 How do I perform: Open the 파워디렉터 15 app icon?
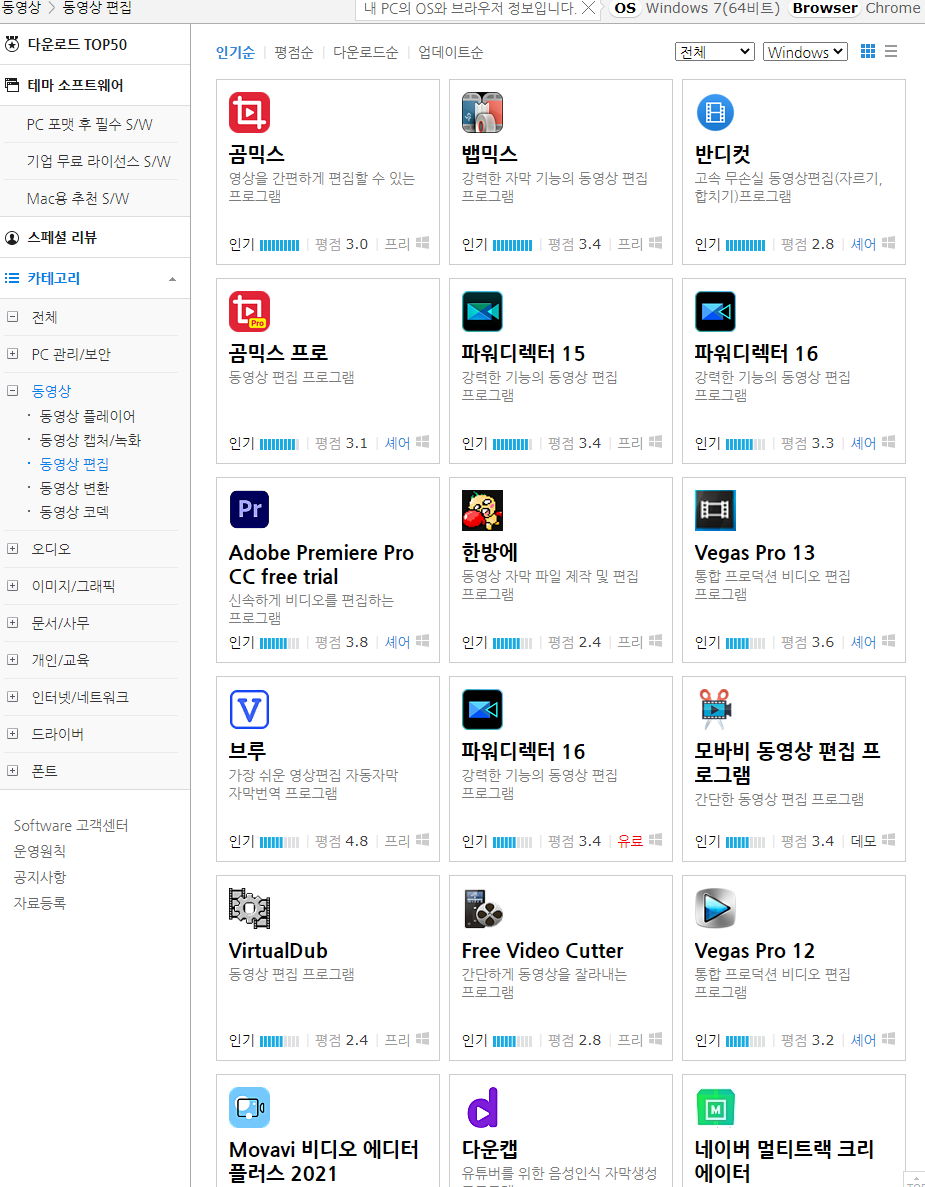coord(482,311)
